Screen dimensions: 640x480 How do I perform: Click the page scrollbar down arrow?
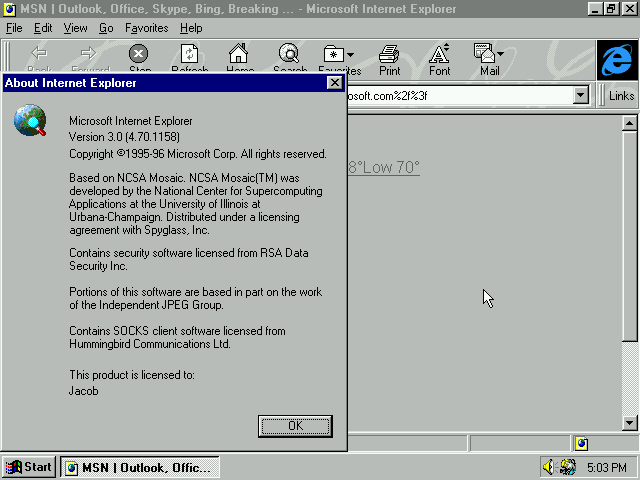pyautogui.click(x=629, y=423)
